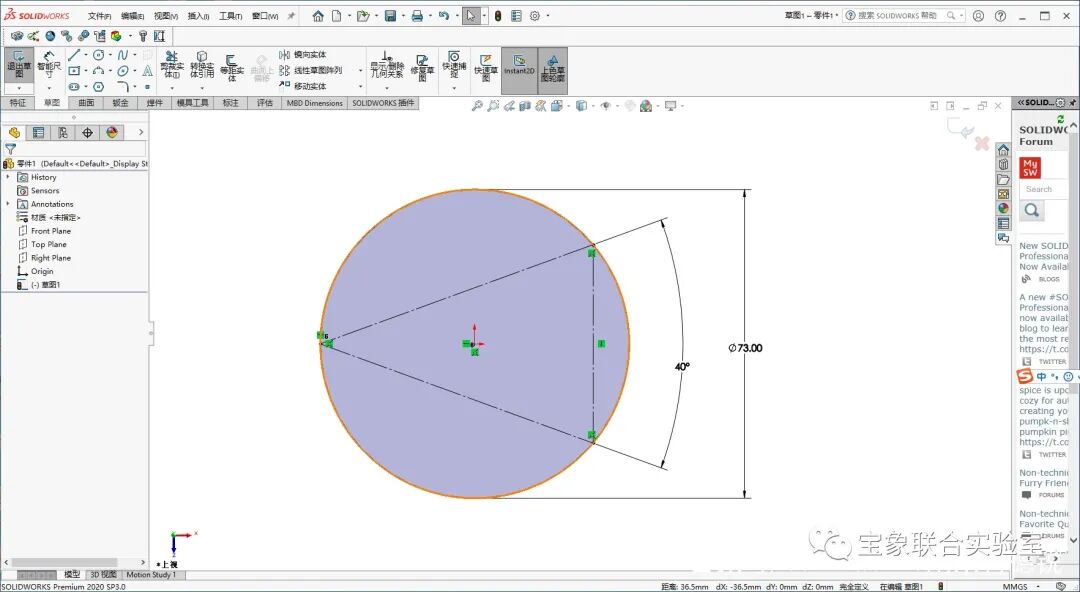Image resolution: width=1080 pixels, height=592 pixels.
Task: Select the Sketch Fillet tool
Action: click(x=123, y=87)
